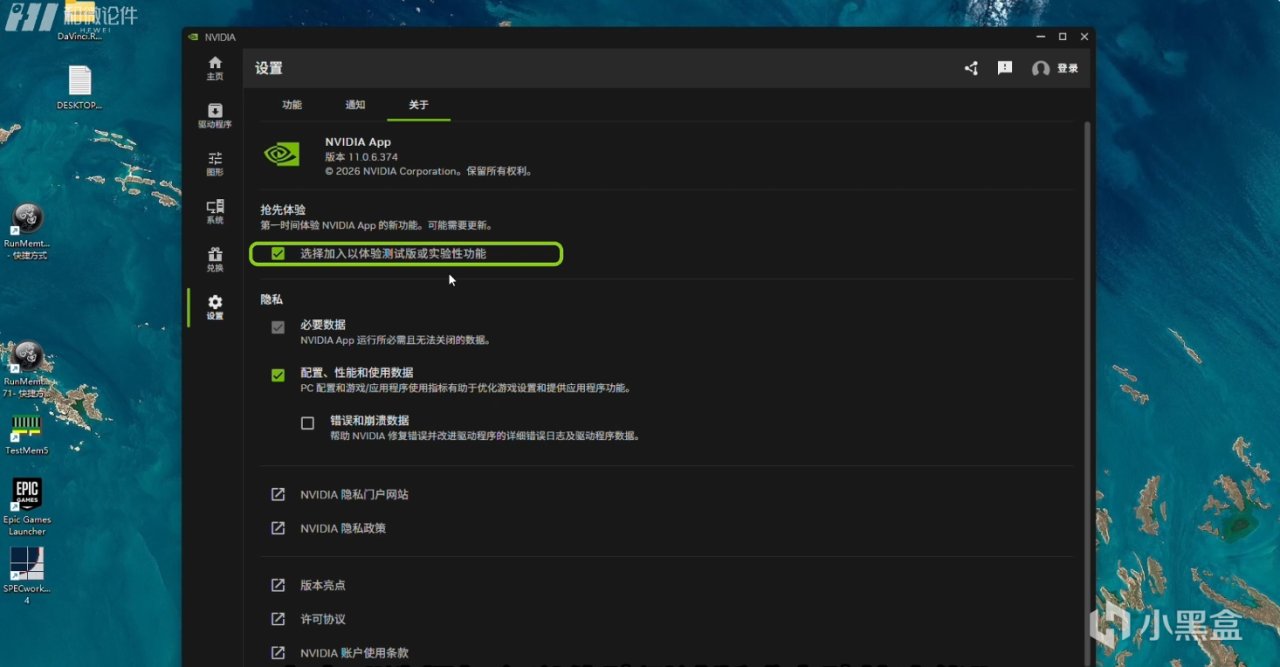Click the NVIDIA title bar logo

click(193, 38)
